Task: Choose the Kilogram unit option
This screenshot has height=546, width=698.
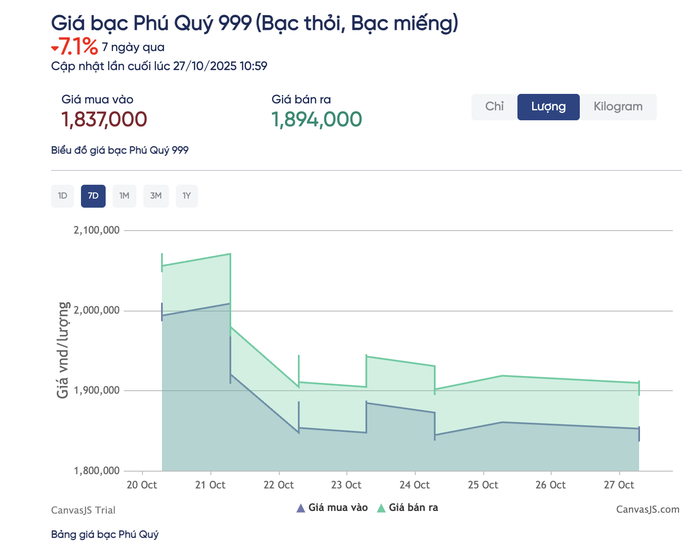Action: point(618,107)
